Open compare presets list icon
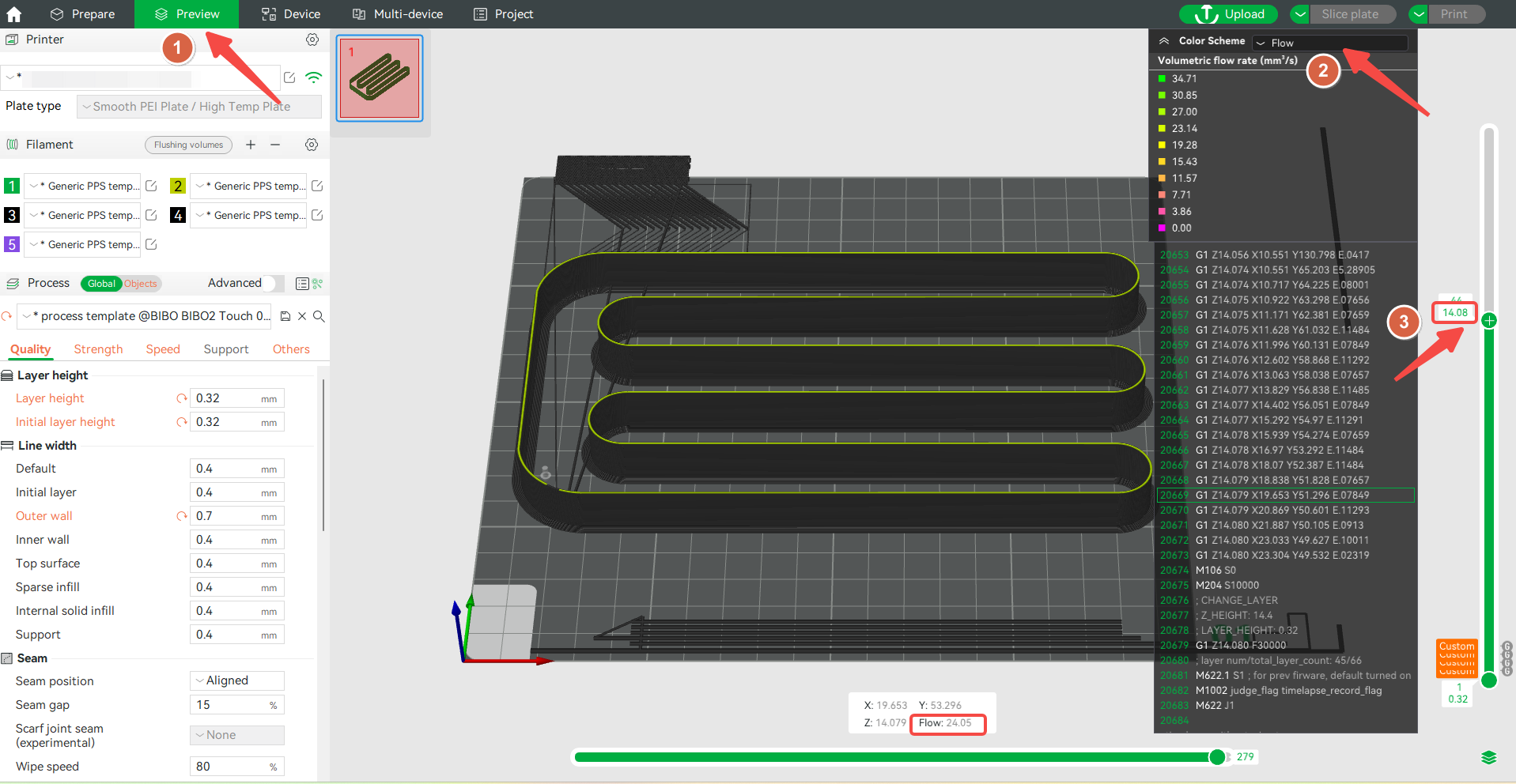1516x784 pixels. [302, 284]
